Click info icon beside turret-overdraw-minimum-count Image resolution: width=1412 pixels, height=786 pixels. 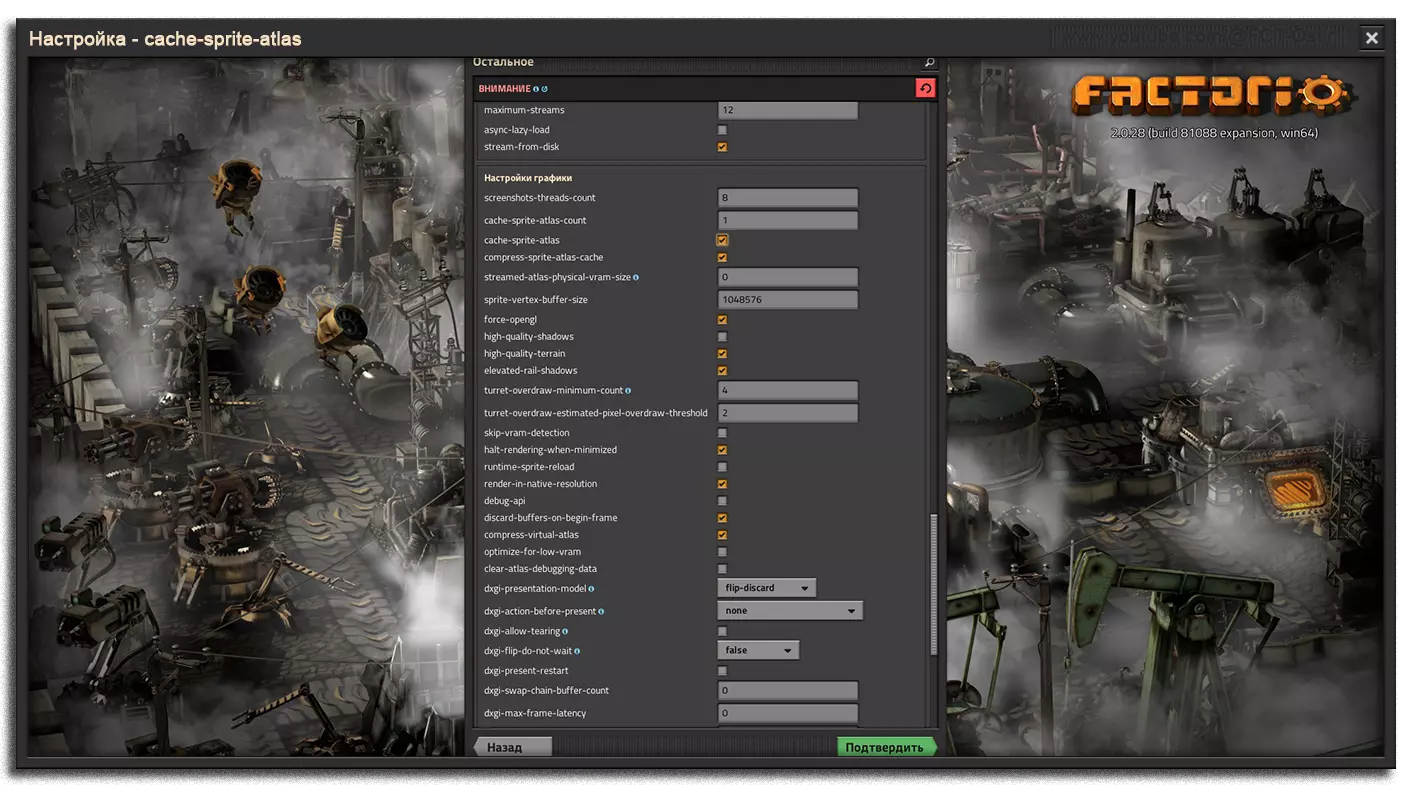coord(628,390)
